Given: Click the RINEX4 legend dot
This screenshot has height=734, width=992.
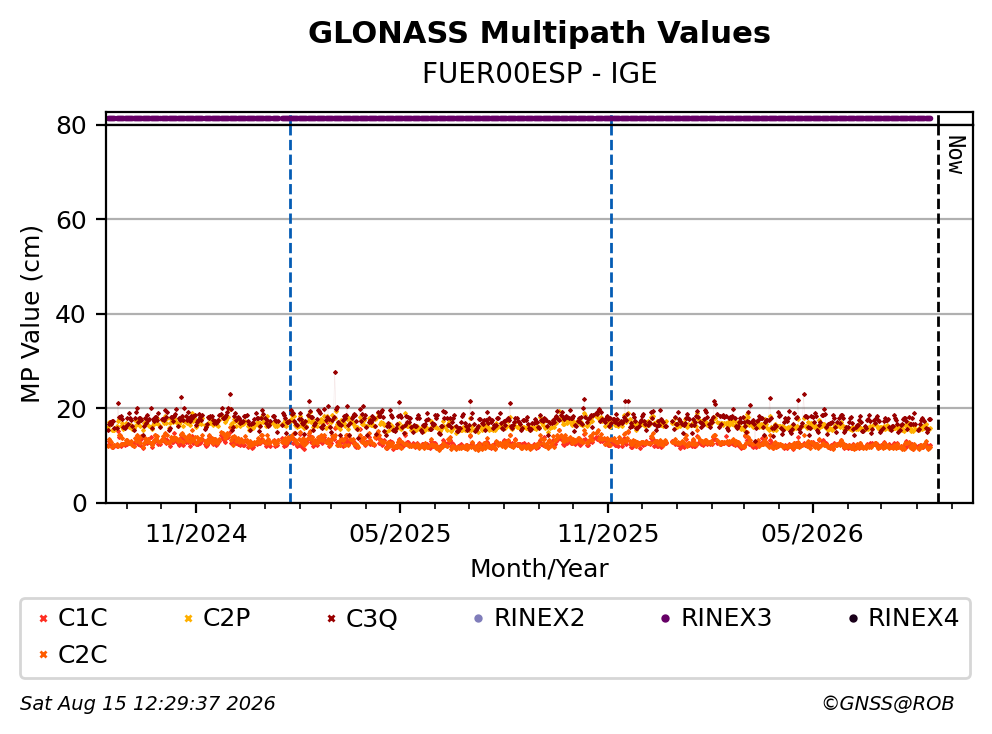Looking at the screenshot, I should pyautogui.click(x=853, y=618).
